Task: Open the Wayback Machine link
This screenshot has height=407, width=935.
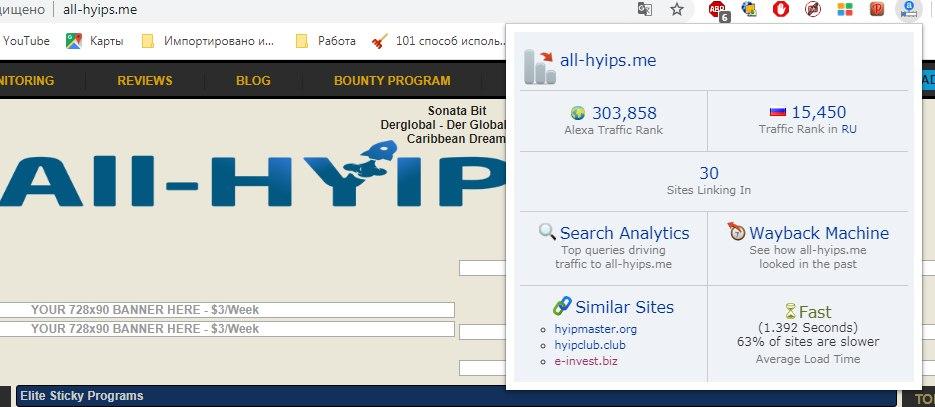Action: [x=819, y=233]
